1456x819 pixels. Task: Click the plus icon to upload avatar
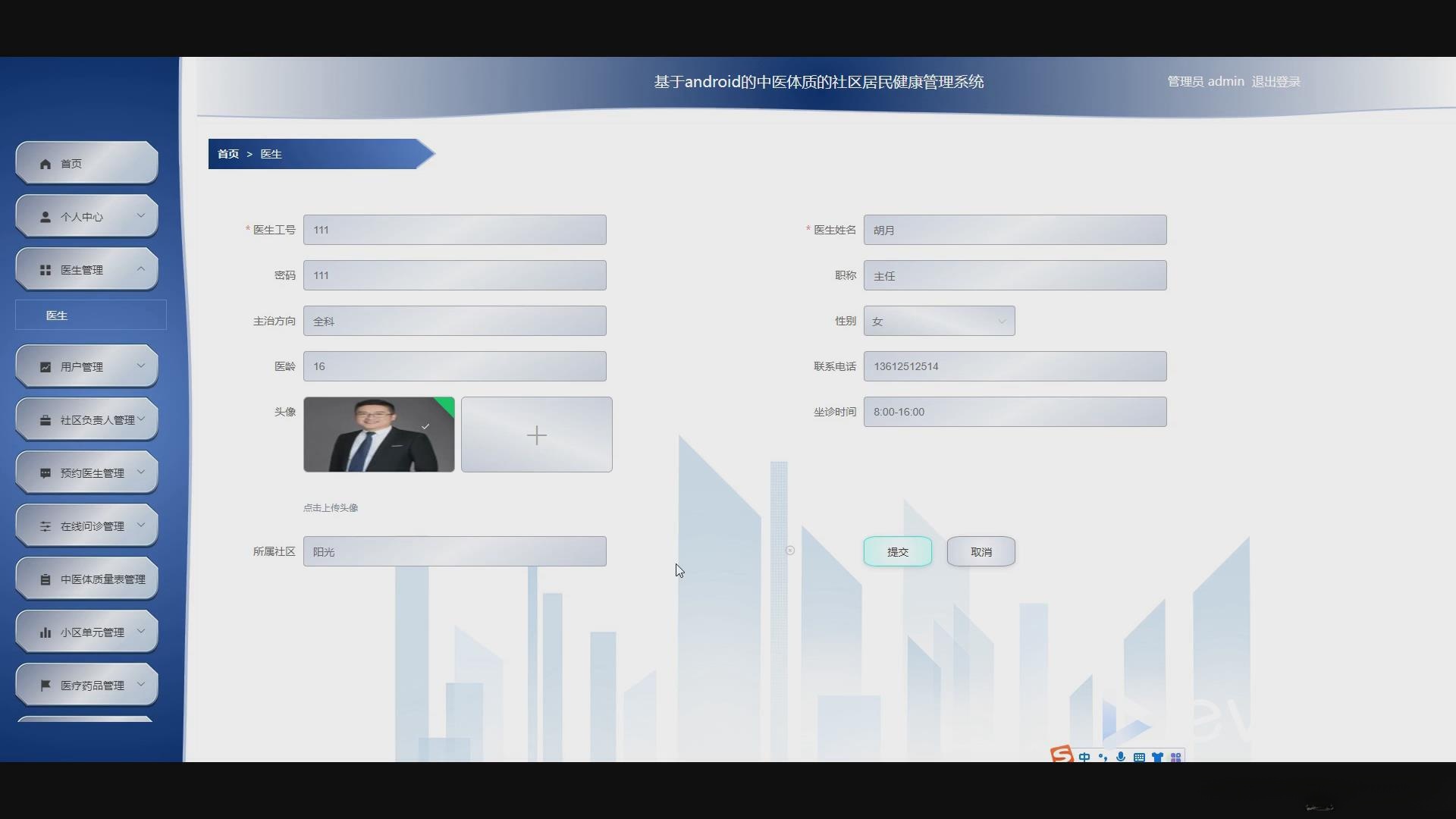point(536,435)
